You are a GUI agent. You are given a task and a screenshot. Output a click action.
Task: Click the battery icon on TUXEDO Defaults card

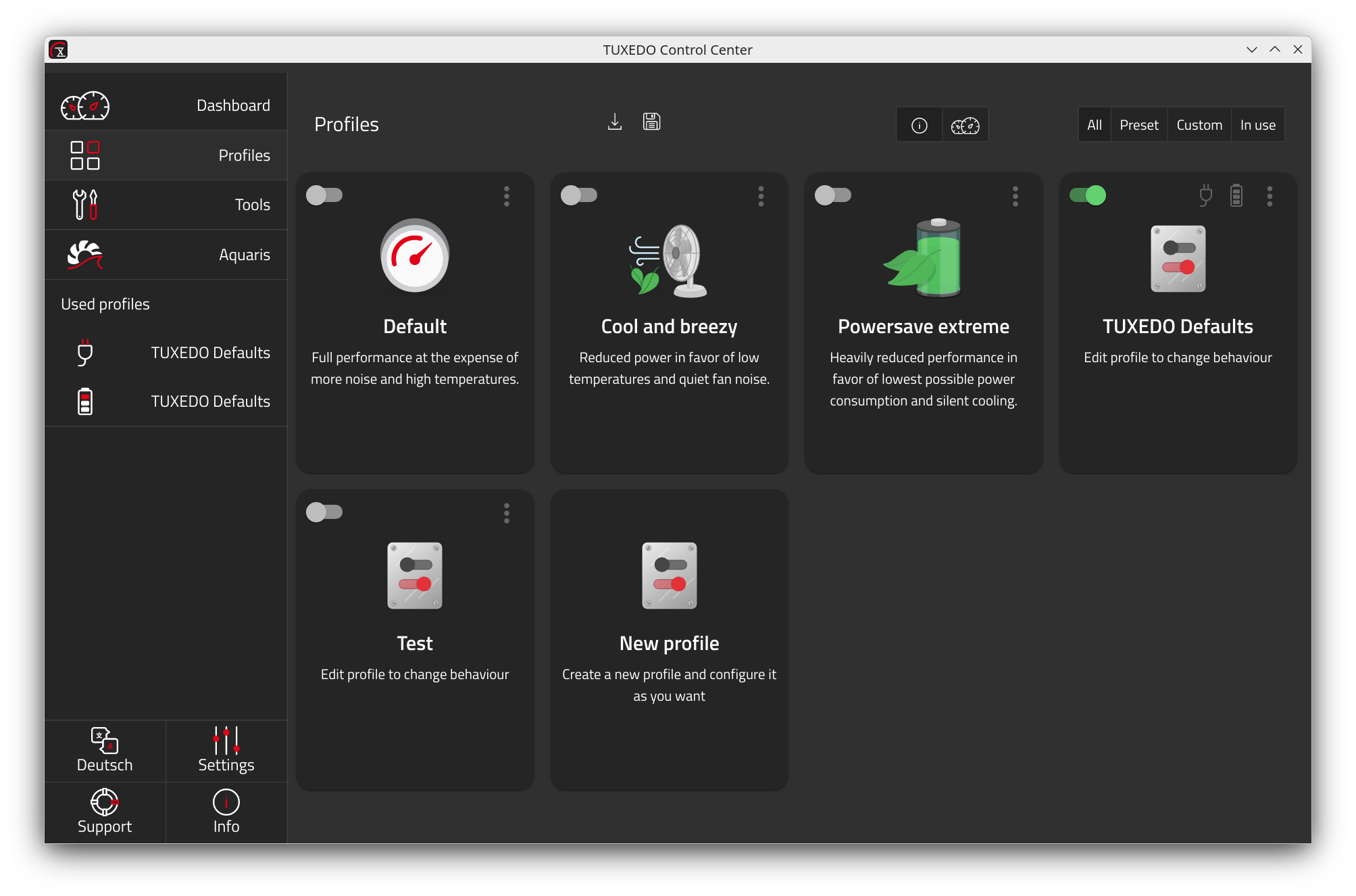[x=1236, y=195]
